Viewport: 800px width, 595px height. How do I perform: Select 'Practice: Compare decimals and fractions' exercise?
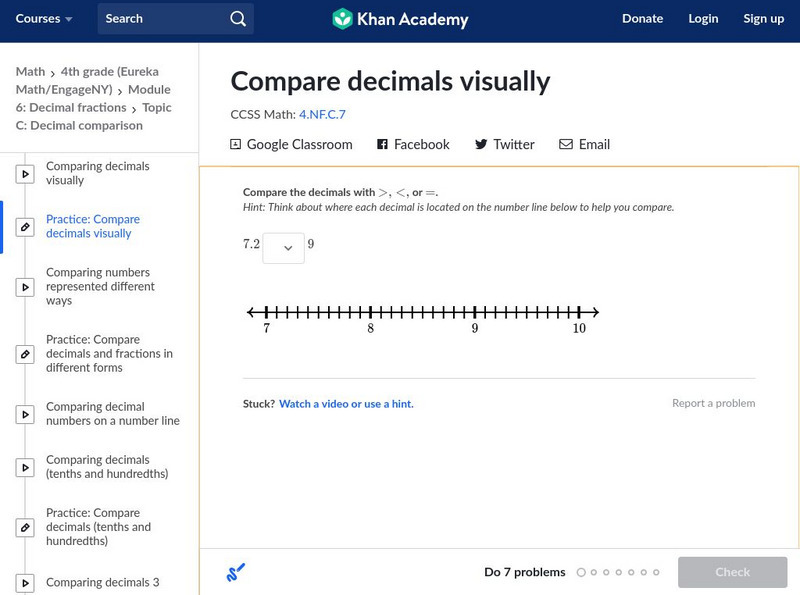[x=109, y=354]
